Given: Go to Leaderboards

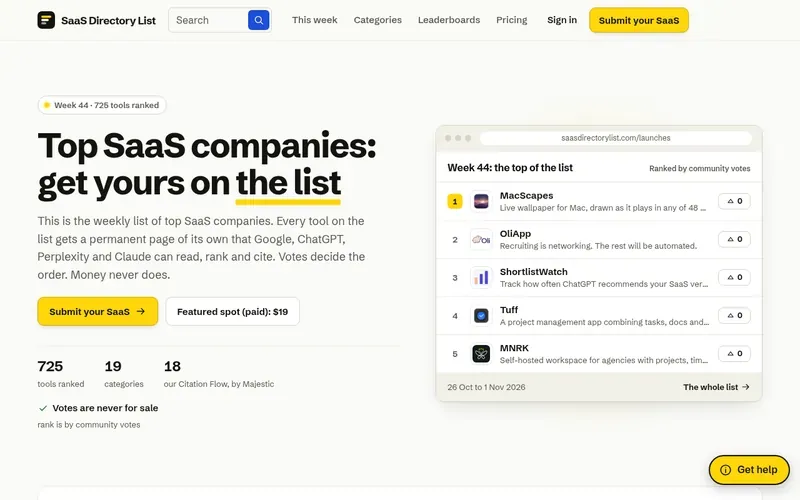Looking at the screenshot, I should coord(449,20).
